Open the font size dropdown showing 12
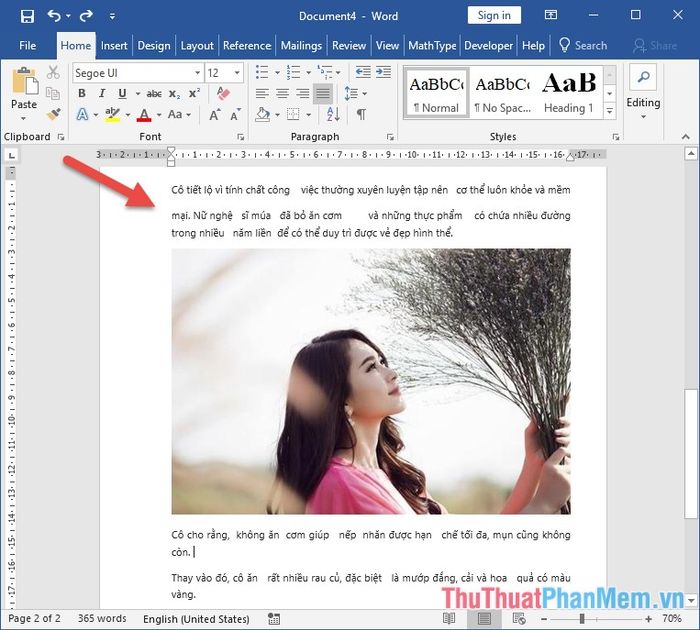 (x=224, y=73)
